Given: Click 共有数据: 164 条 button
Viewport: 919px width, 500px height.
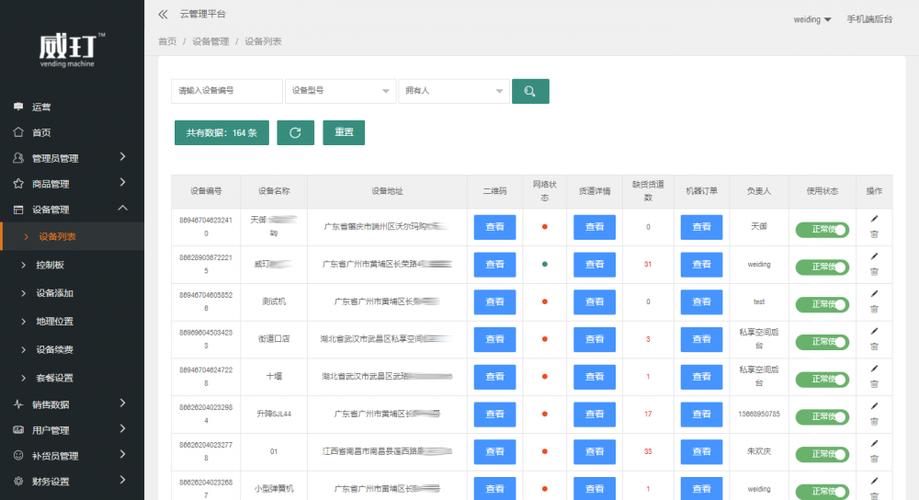Looking at the screenshot, I should (x=222, y=132).
